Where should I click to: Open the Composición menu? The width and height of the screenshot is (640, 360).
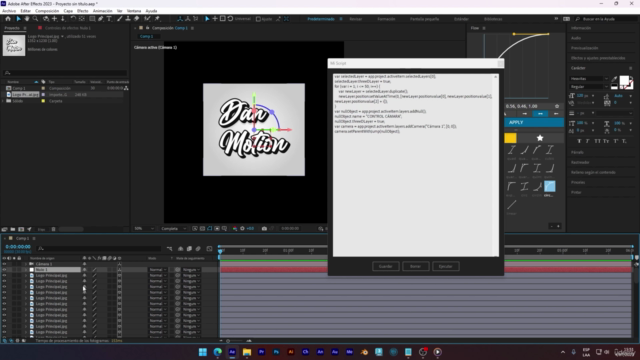click(47, 11)
